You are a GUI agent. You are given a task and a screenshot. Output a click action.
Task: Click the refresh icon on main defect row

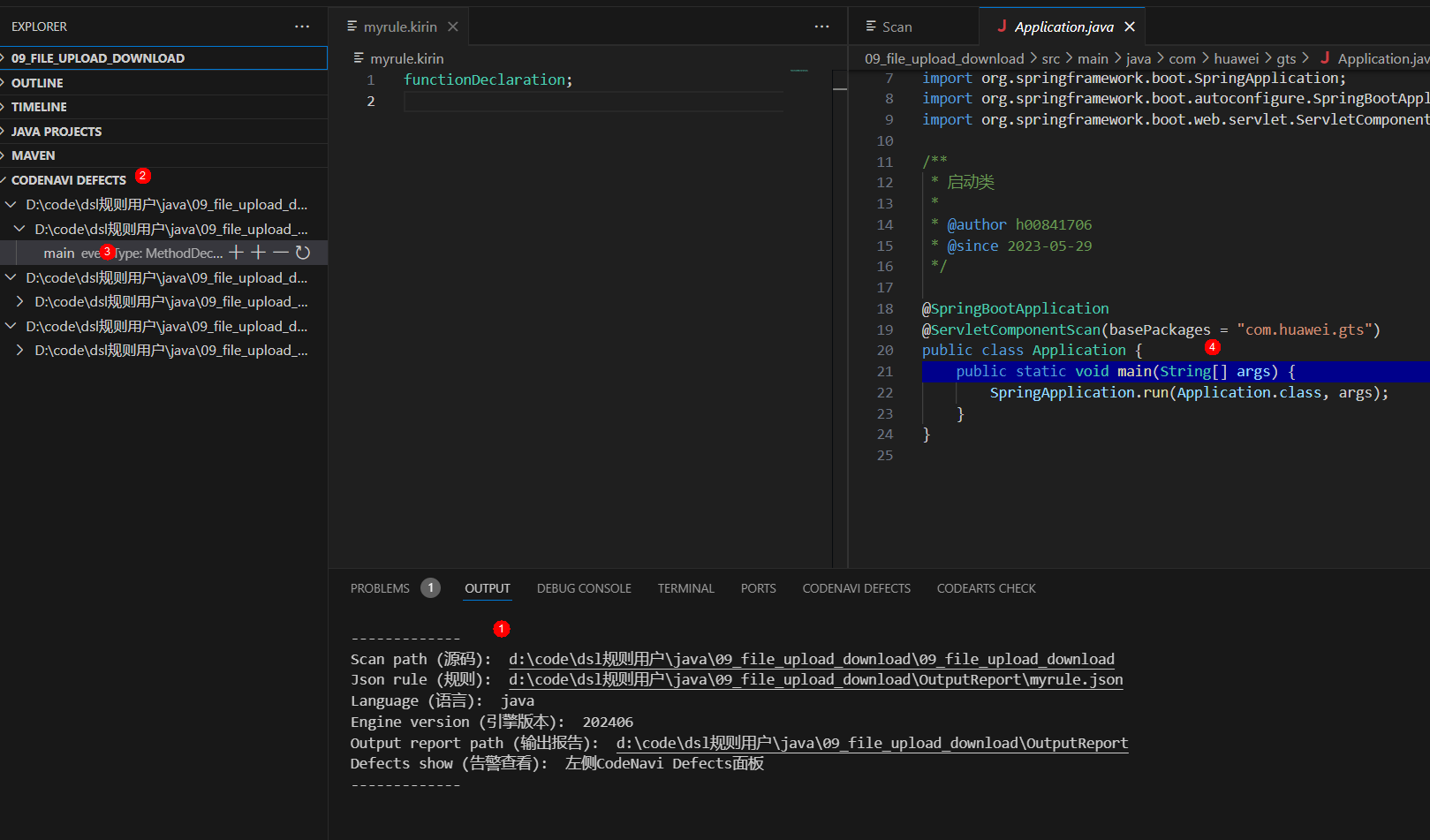(x=303, y=253)
